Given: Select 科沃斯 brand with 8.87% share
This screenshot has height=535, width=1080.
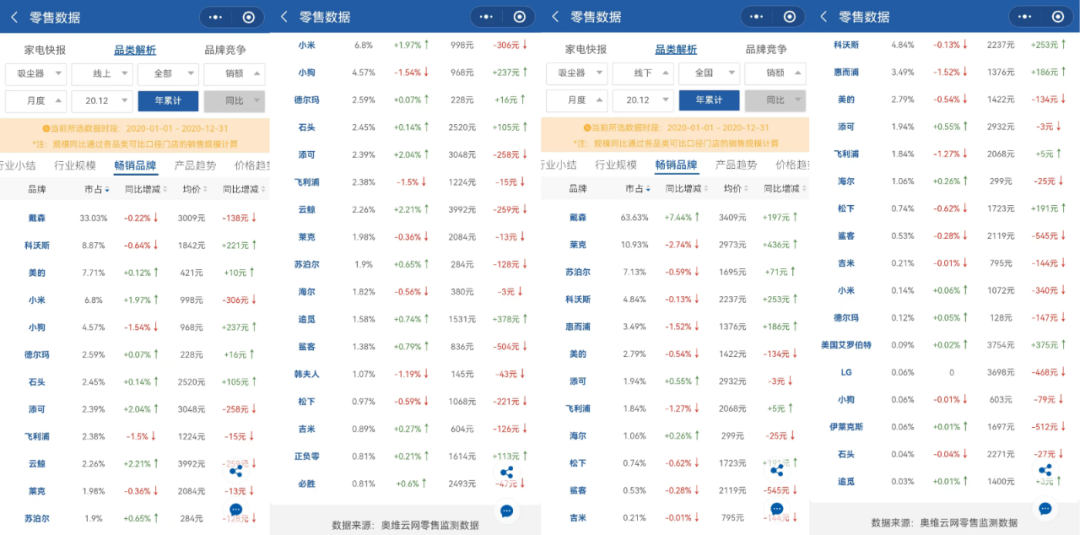Looking at the screenshot, I should click(x=37, y=246).
